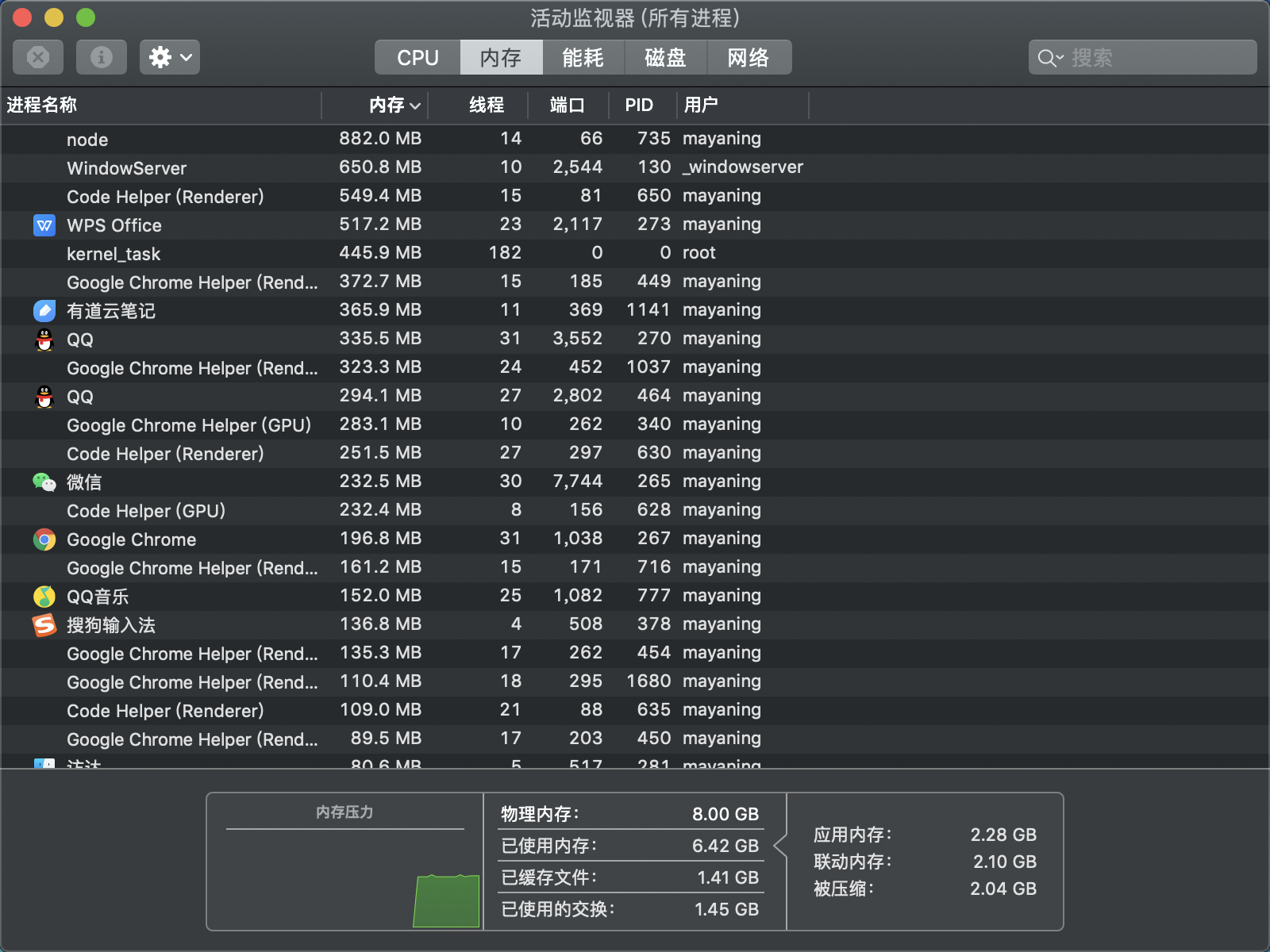The height and width of the screenshot is (952, 1270).
Task: Switch to the CPU tab
Action: 417,57
